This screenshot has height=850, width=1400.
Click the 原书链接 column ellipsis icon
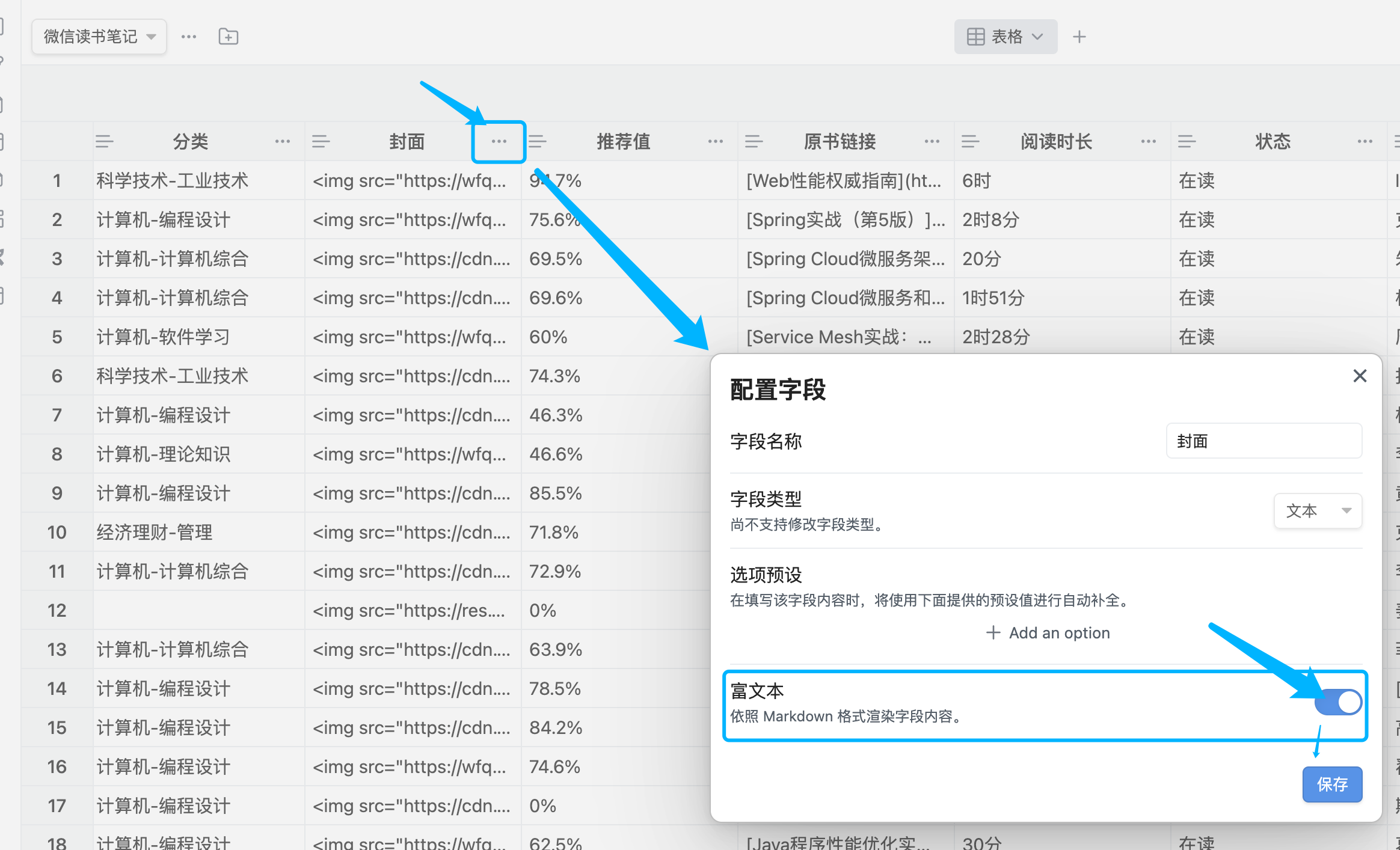[x=932, y=142]
